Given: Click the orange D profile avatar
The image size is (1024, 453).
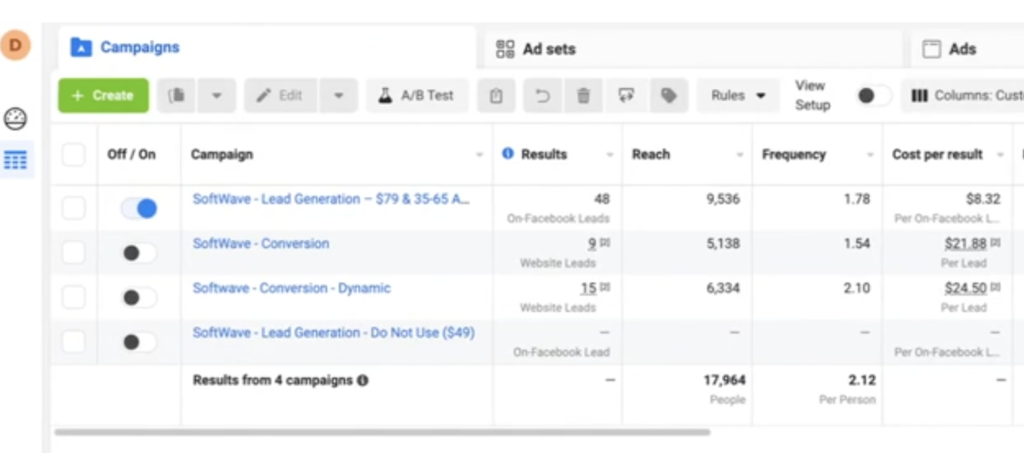Looking at the screenshot, I should [16, 45].
